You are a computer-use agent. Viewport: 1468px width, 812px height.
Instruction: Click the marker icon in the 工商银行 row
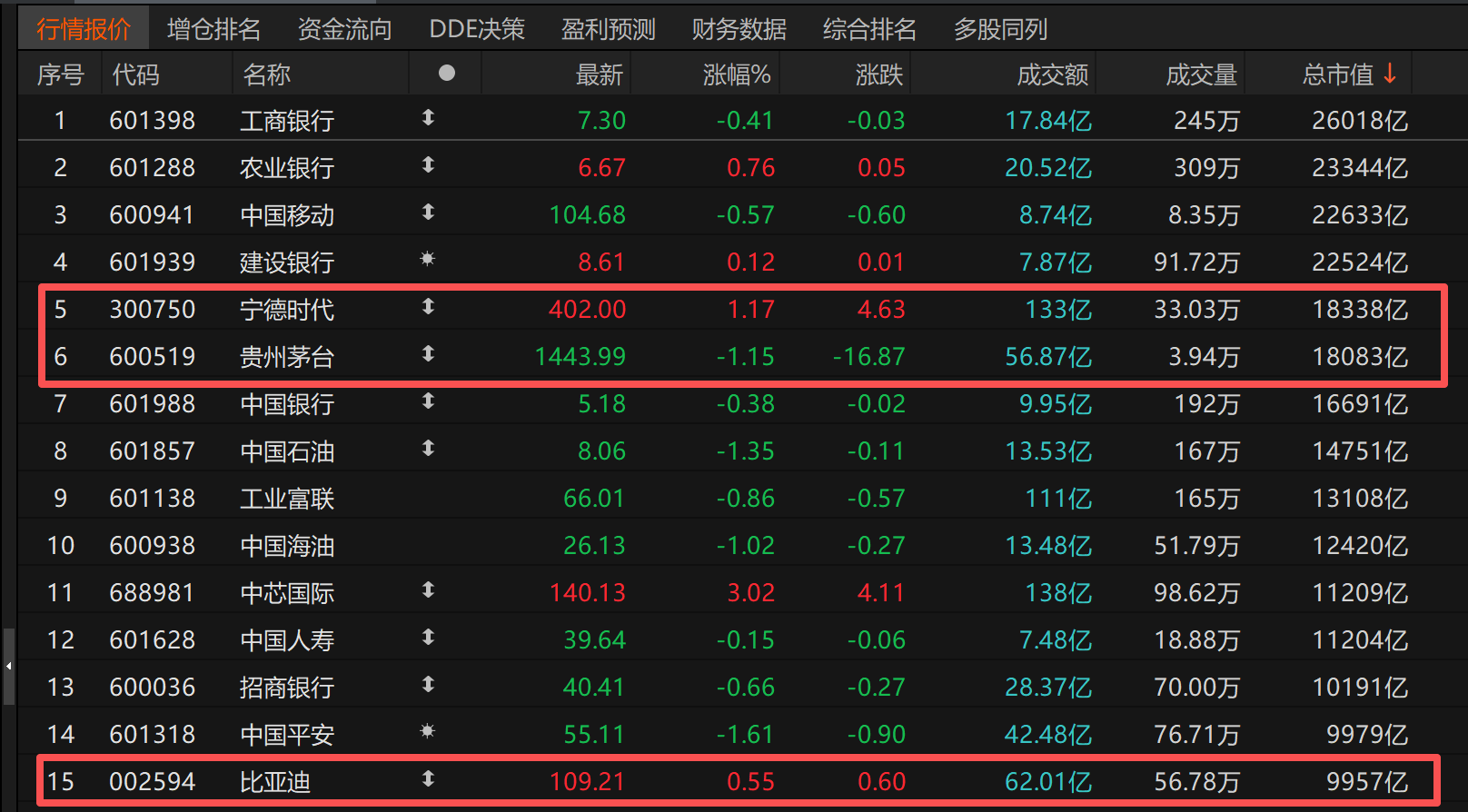[x=428, y=118]
